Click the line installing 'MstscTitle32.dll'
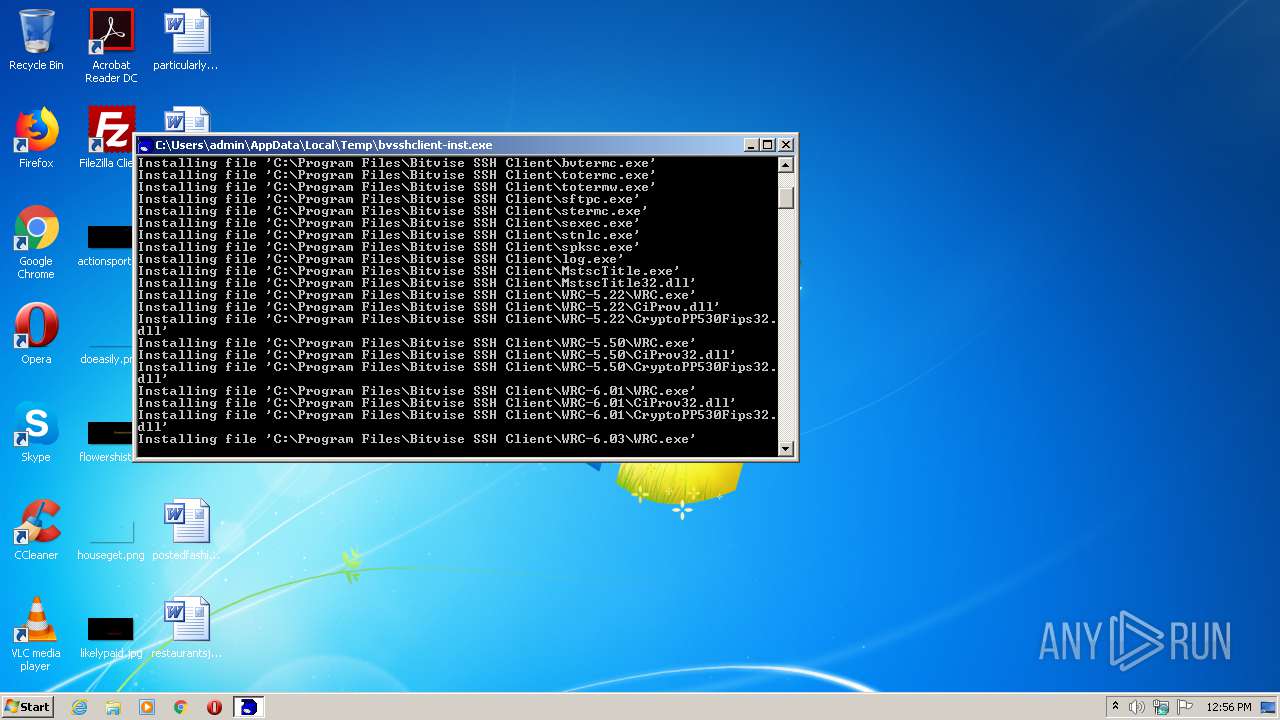The height and width of the screenshot is (720, 1280). point(416,283)
